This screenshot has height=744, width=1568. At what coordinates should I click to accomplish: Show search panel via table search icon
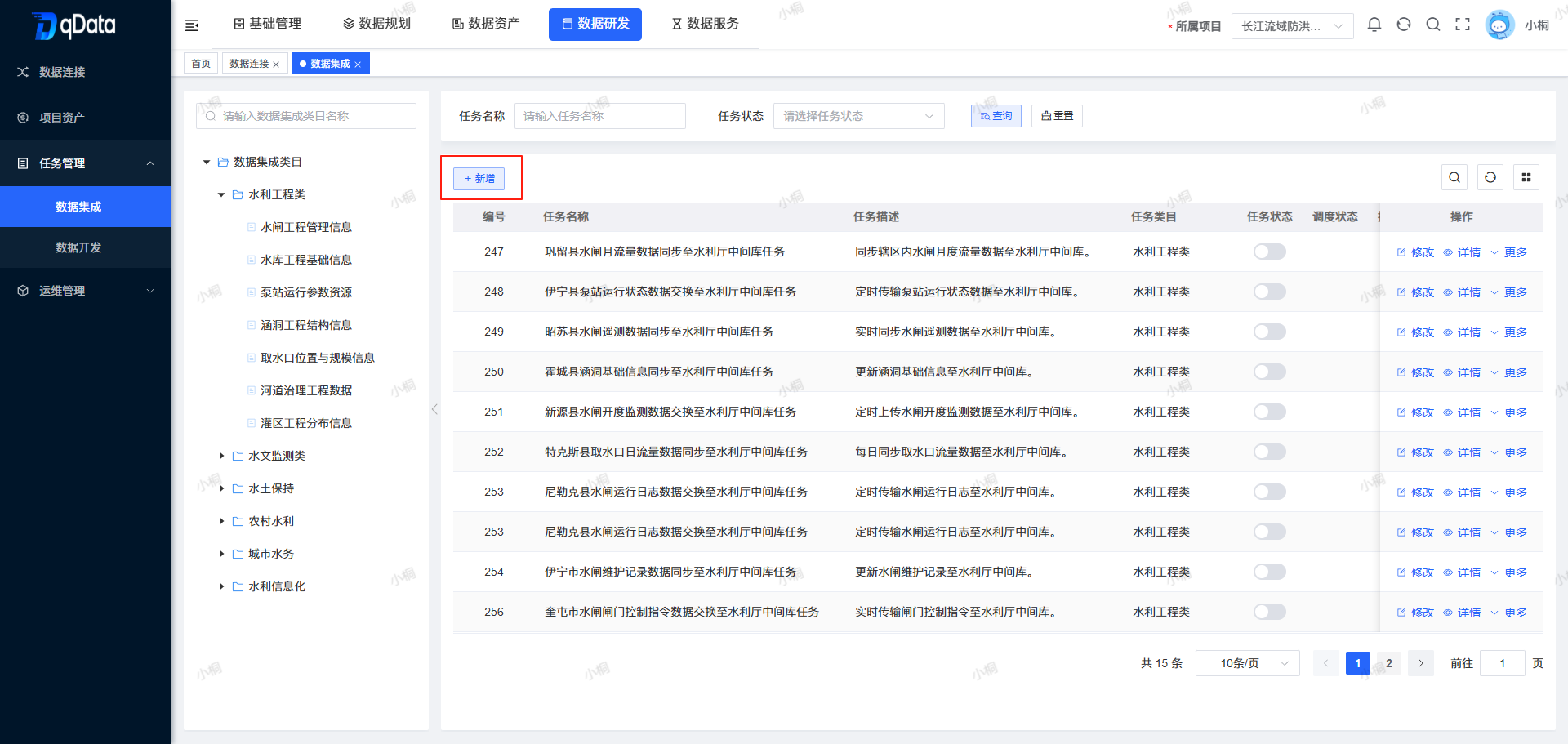tap(1454, 177)
